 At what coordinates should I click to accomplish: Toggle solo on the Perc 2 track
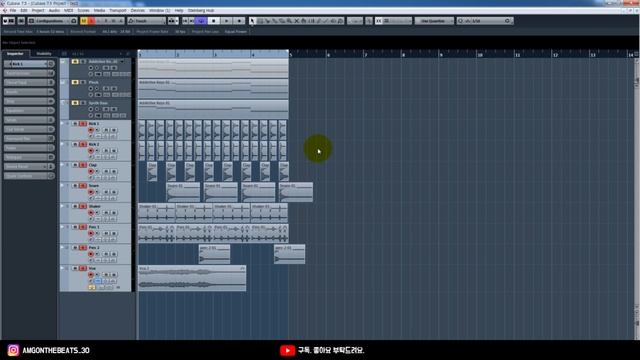[x=83, y=248]
